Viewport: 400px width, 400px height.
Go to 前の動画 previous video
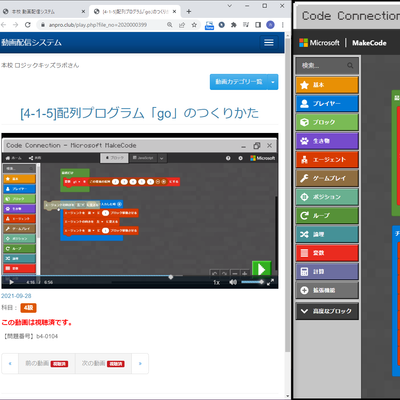tap(47, 363)
